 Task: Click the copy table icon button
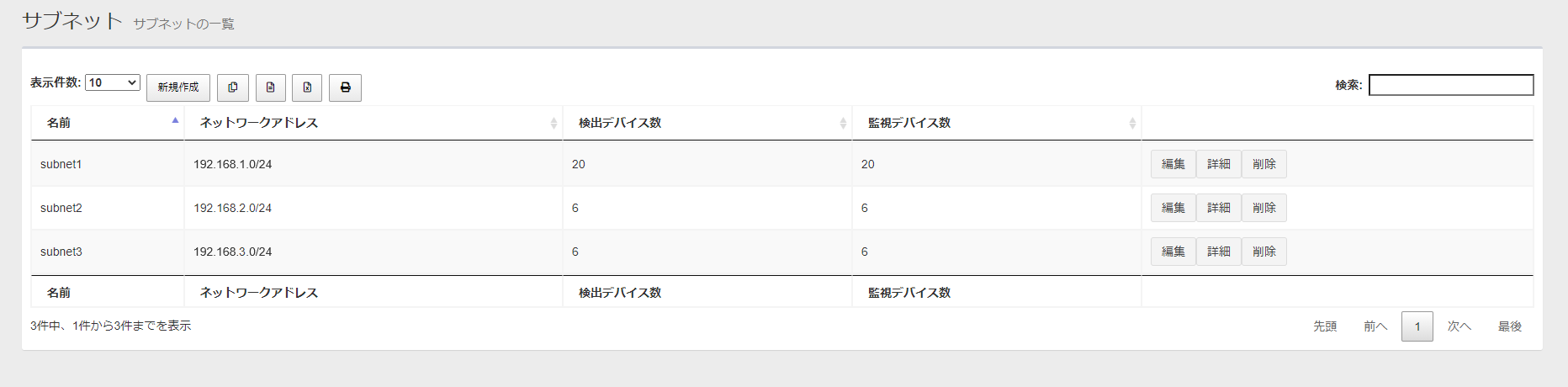coord(233,87)
